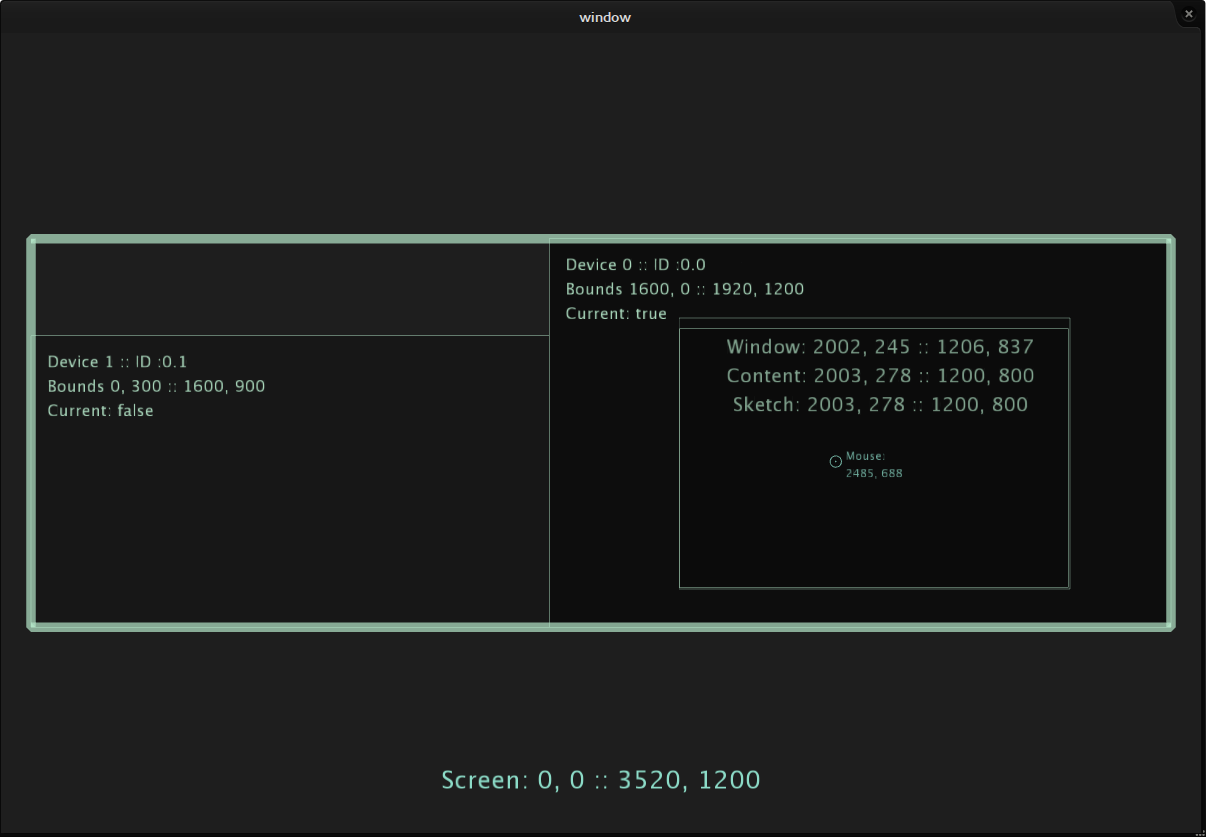Click "Content: 2003, 278 :: 1200, 800" text
The height and width of the screenshot is (837, 1206).
(880, 376)
